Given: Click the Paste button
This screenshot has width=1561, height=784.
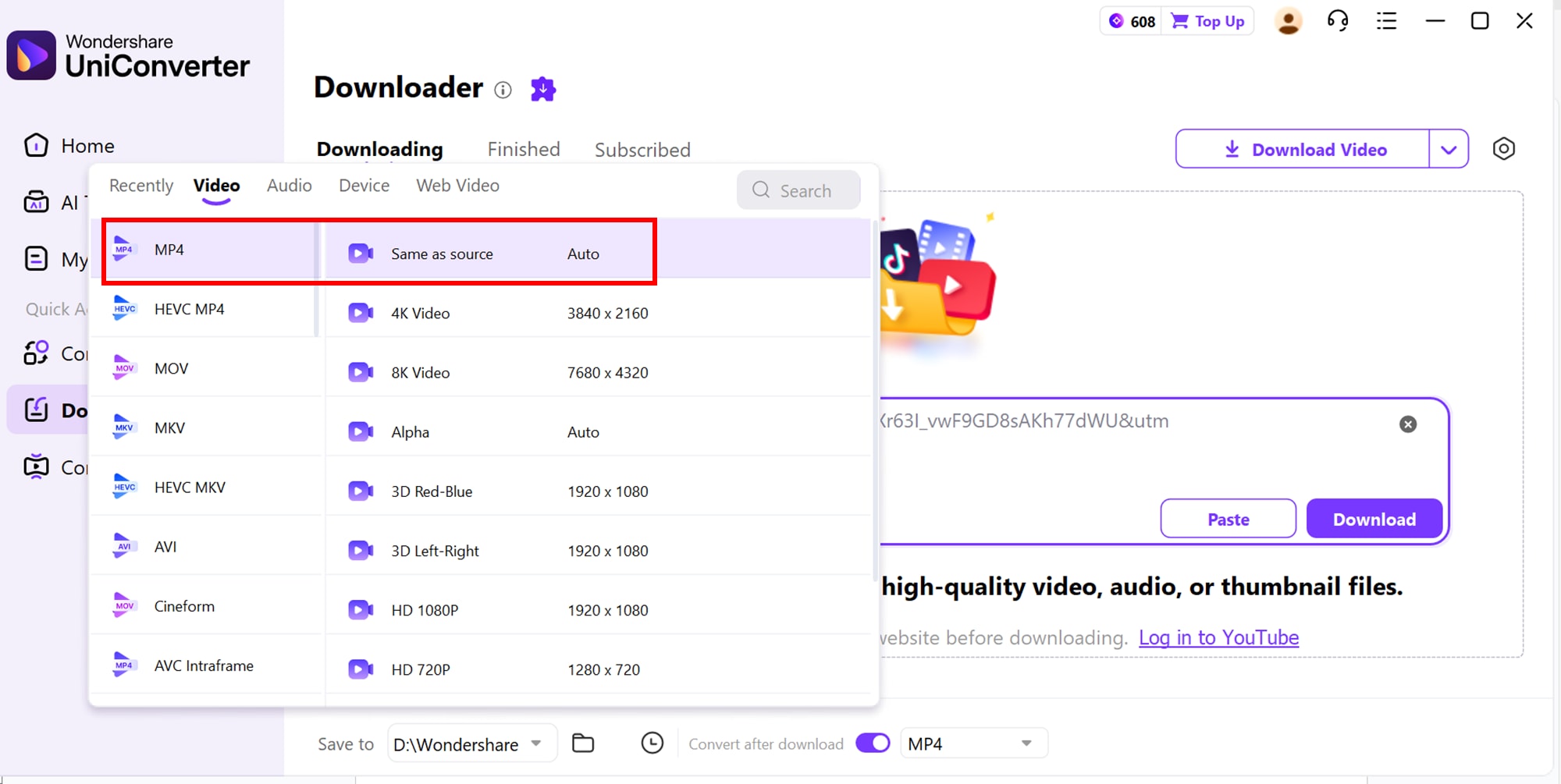Looking at the screenshot, I should click(1229, 519).
